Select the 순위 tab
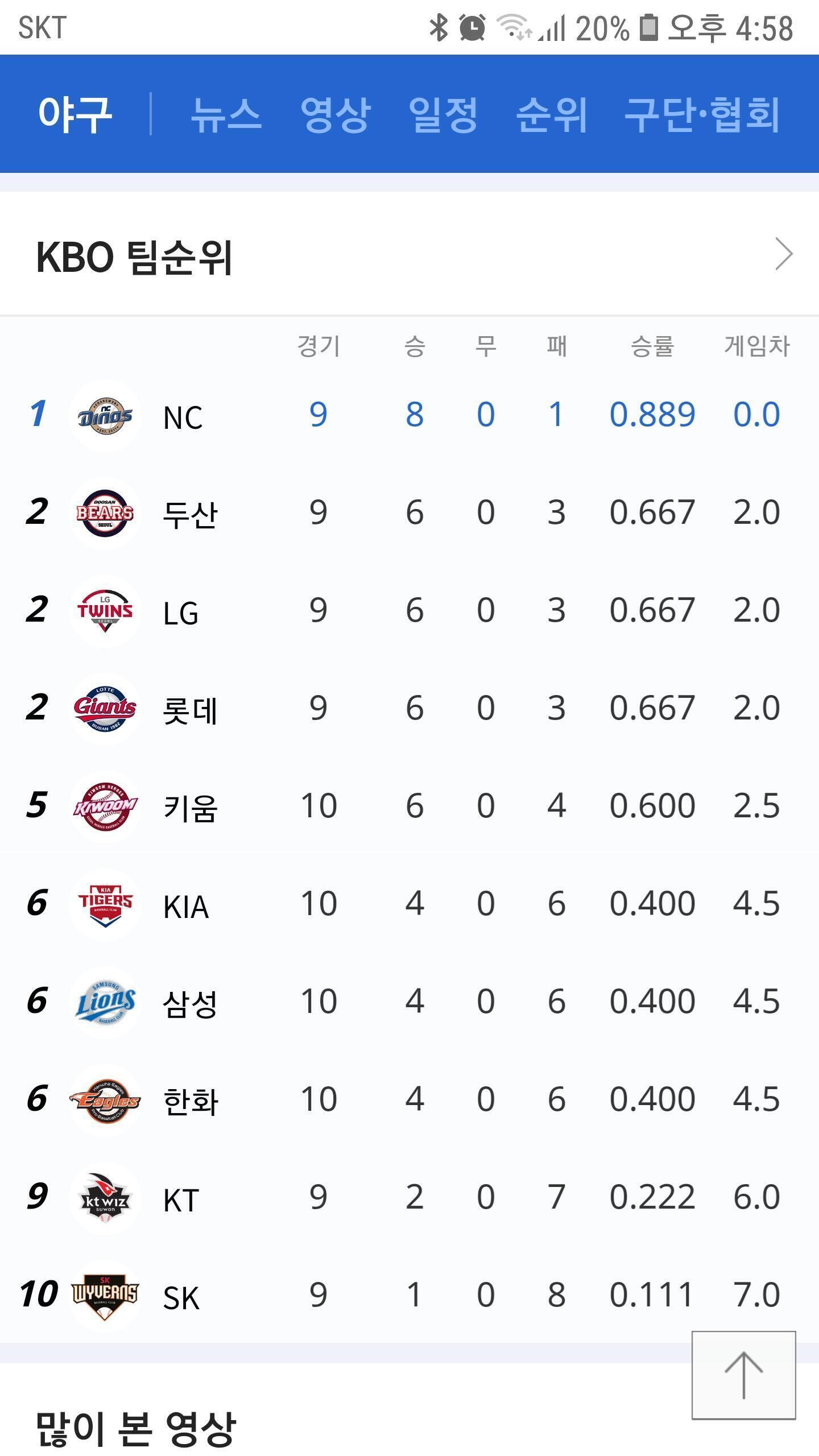 point(551,114)
